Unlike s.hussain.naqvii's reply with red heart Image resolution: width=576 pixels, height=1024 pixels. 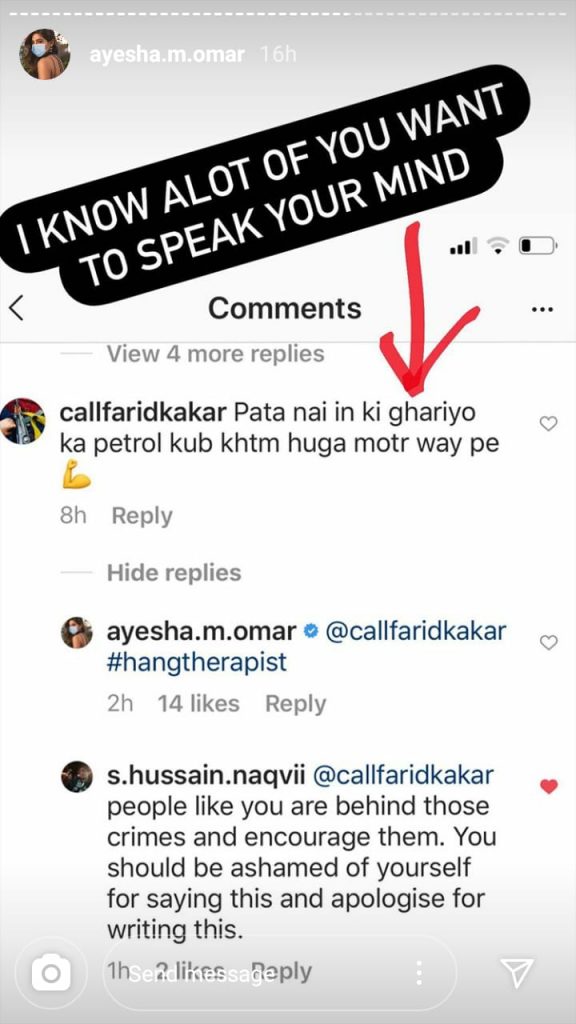549,786
